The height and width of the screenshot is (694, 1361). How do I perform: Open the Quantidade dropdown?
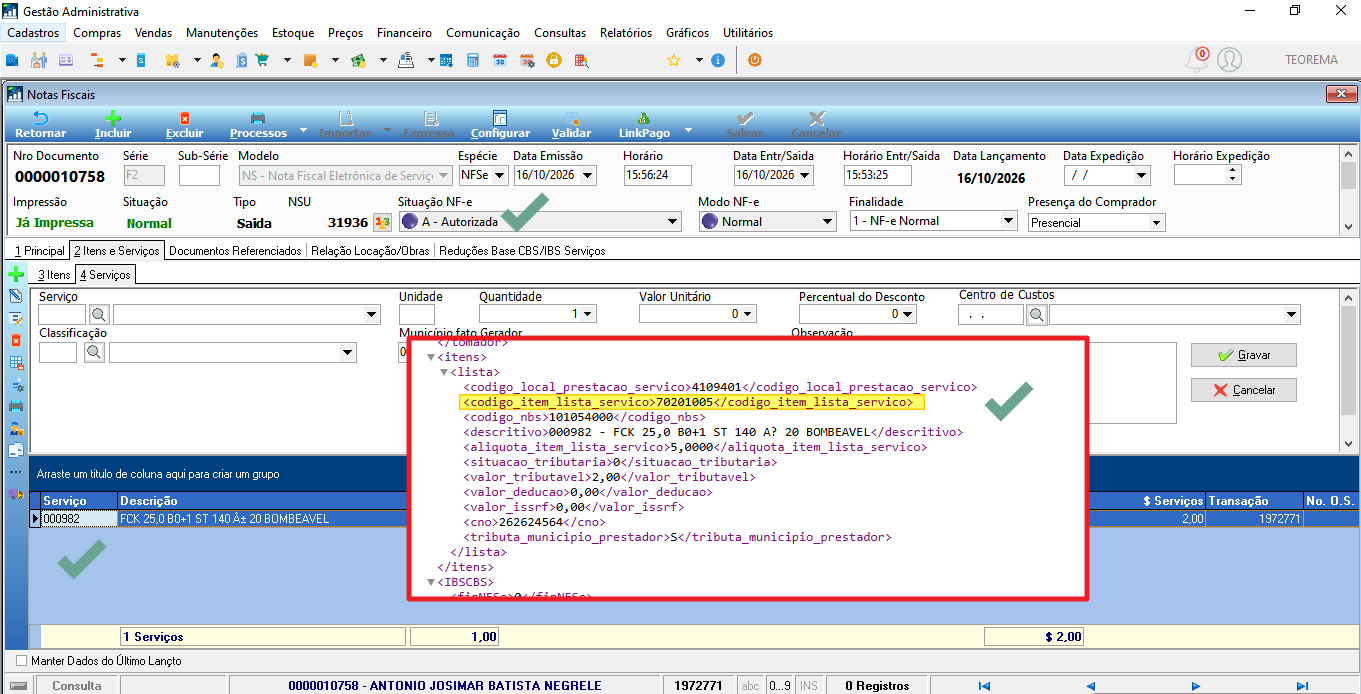pyautogui.click(x=587, y=314)
